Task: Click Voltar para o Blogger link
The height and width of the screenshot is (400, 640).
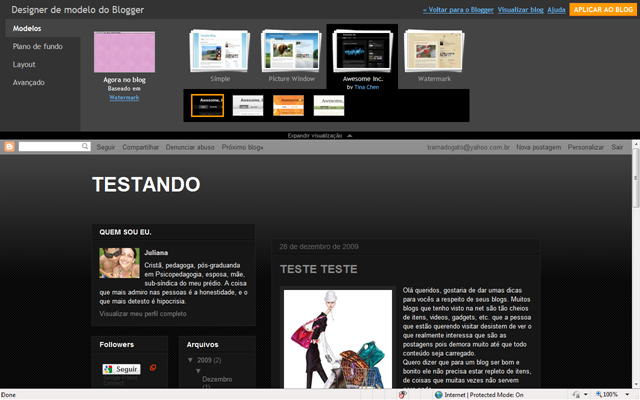Action: click(x=458, y=10)
